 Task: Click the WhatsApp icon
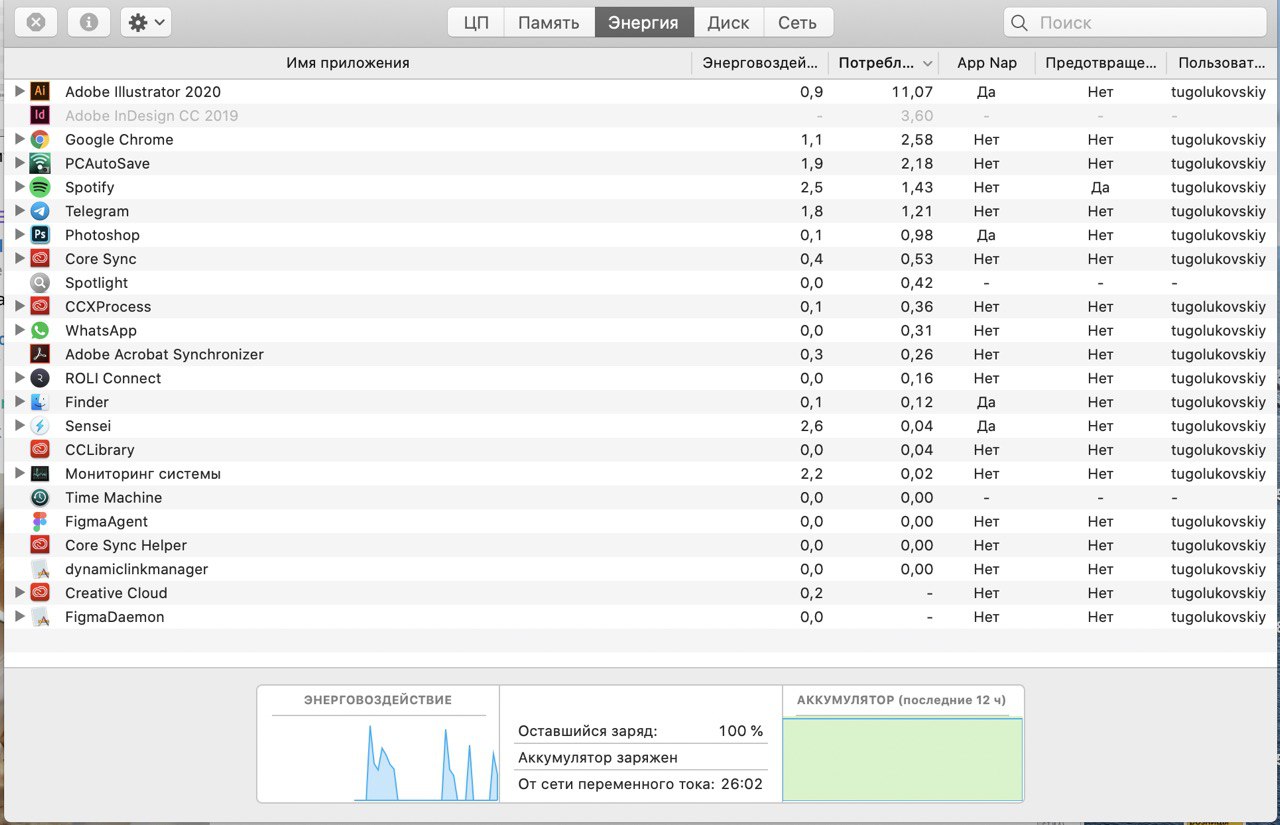[x=40, y=330]
